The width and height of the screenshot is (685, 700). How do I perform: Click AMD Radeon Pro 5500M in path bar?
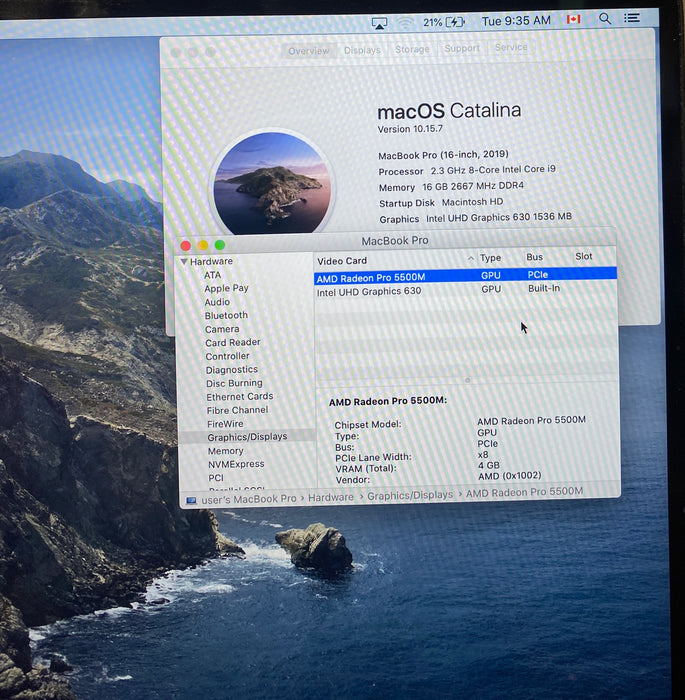(x=524, y=492)
